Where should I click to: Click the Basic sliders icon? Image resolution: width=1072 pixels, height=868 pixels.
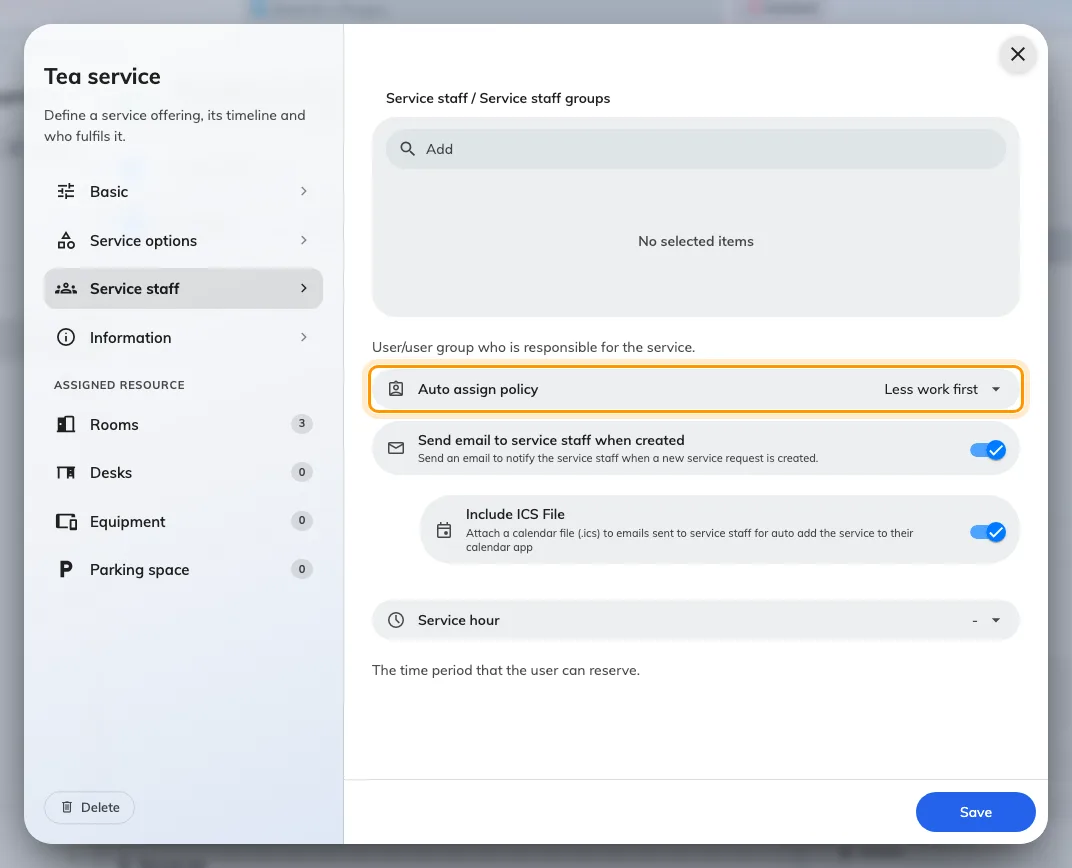point(66,191)
